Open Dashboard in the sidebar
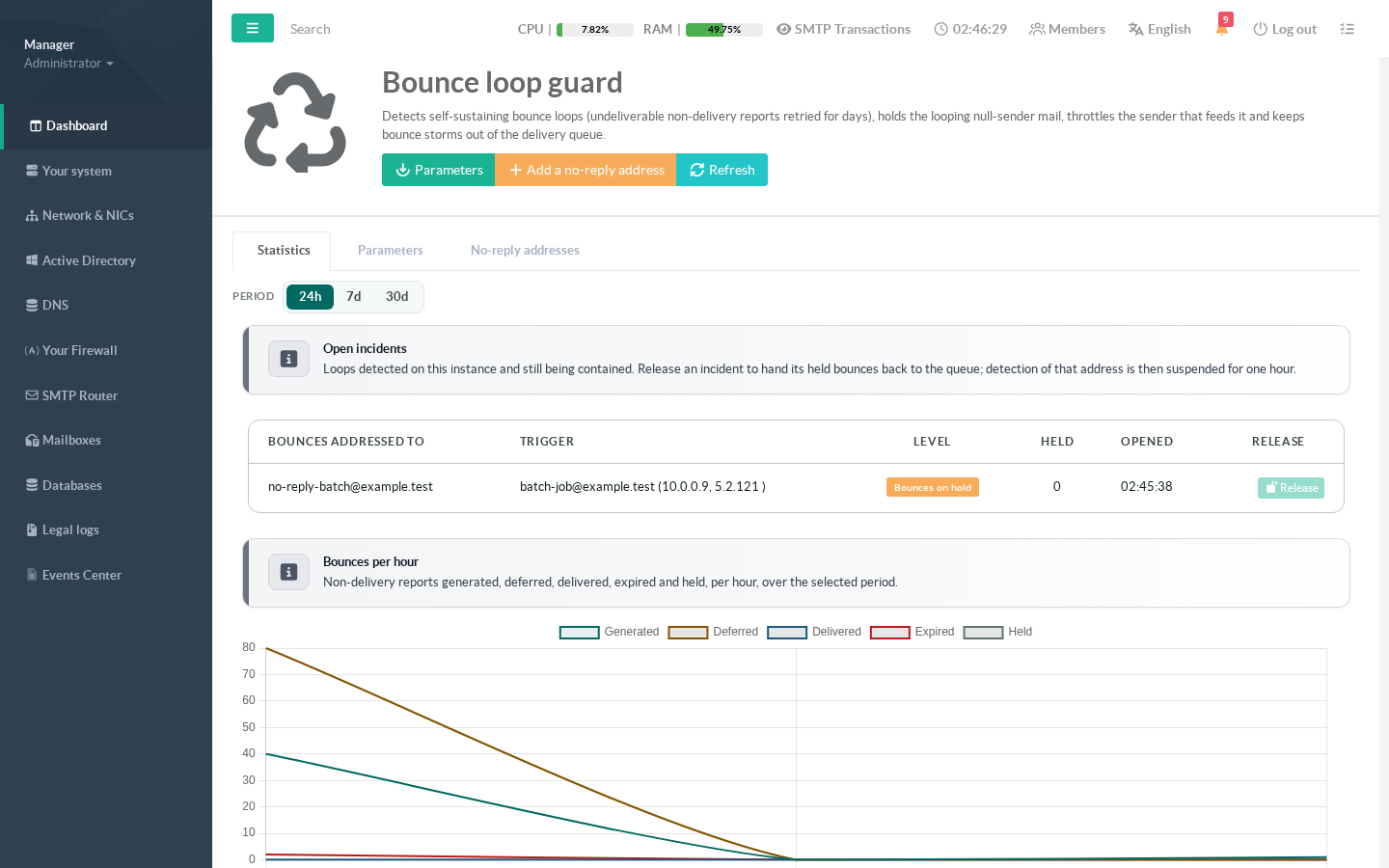Screen dimensions: 1389x868 (106, 126)
